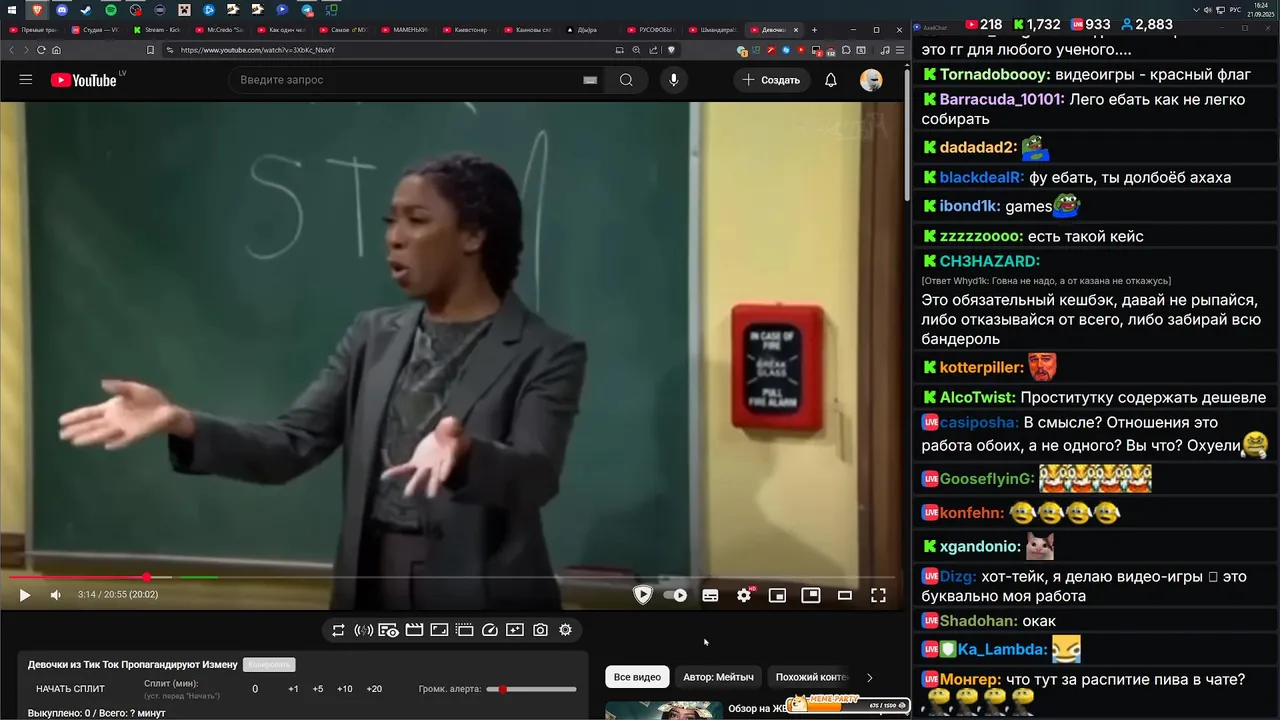Open the on-screen keyboard in search box
The width and height of the screenshot is (1280, 720).
point(590,80)
